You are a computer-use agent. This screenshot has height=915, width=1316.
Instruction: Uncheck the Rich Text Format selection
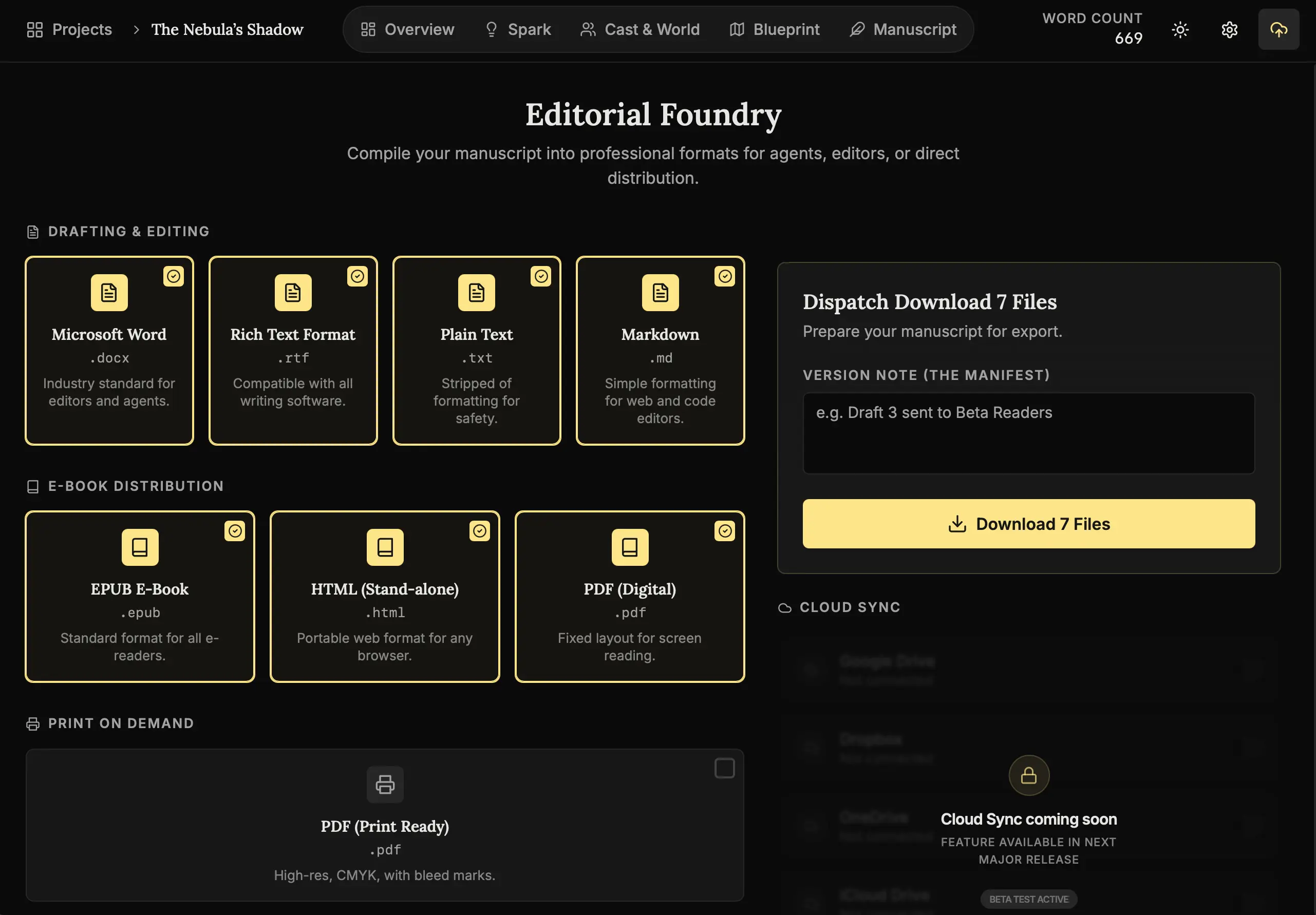tap(358, 277)
